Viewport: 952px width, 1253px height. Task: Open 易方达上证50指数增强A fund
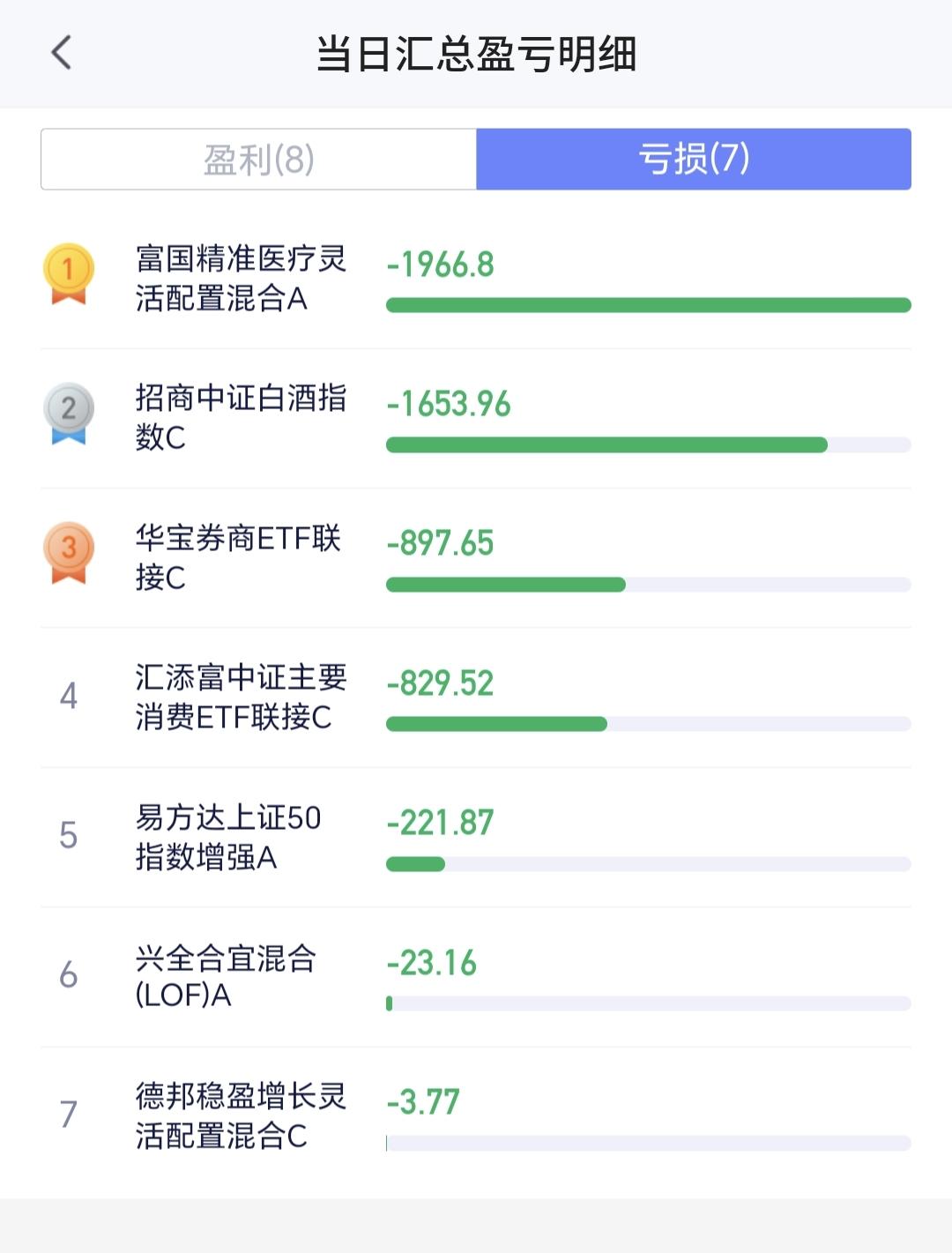point(228,837)
